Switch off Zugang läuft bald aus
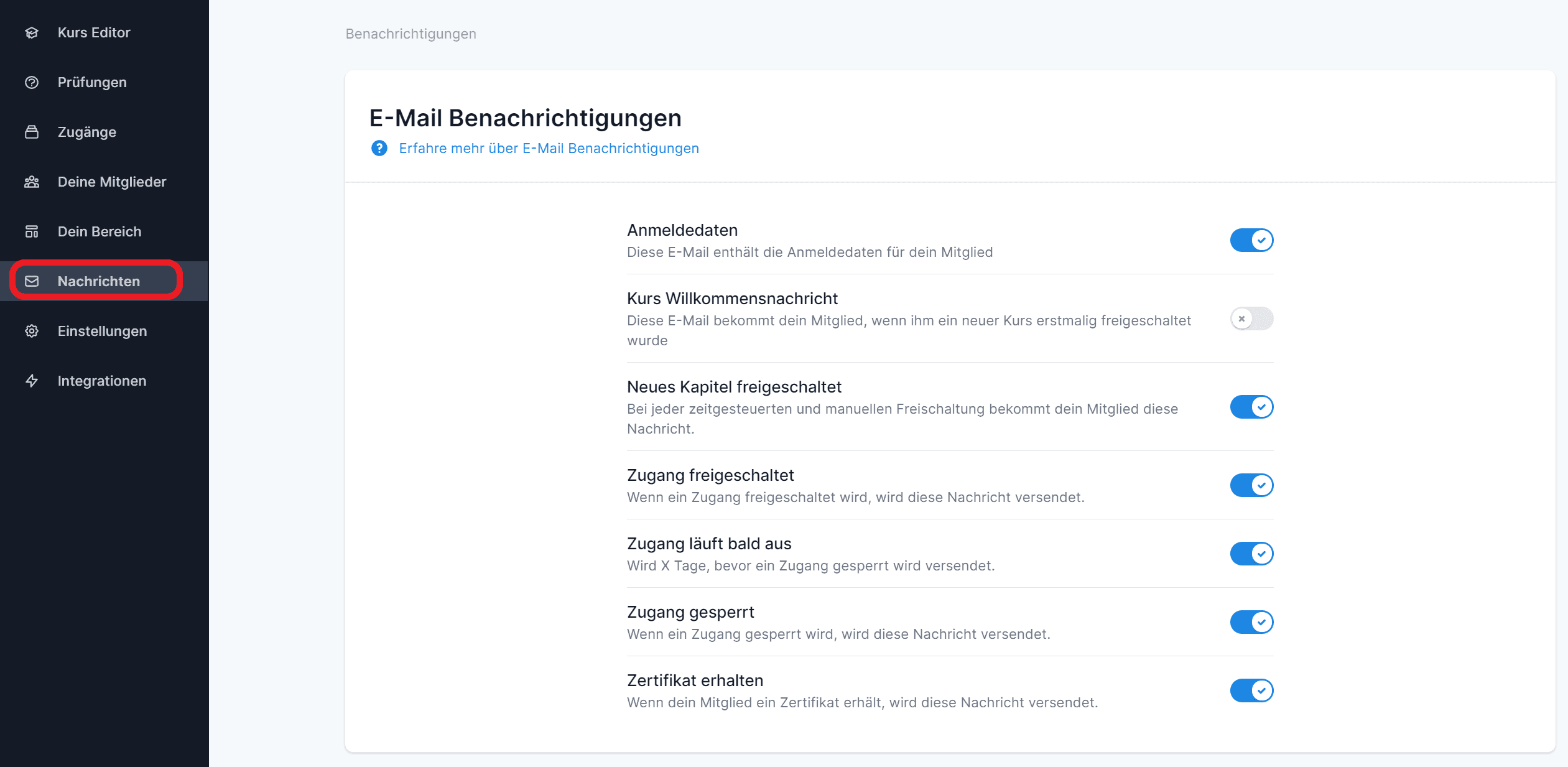This screenshot has width=1568, height=767. [x=1251, y=554]
